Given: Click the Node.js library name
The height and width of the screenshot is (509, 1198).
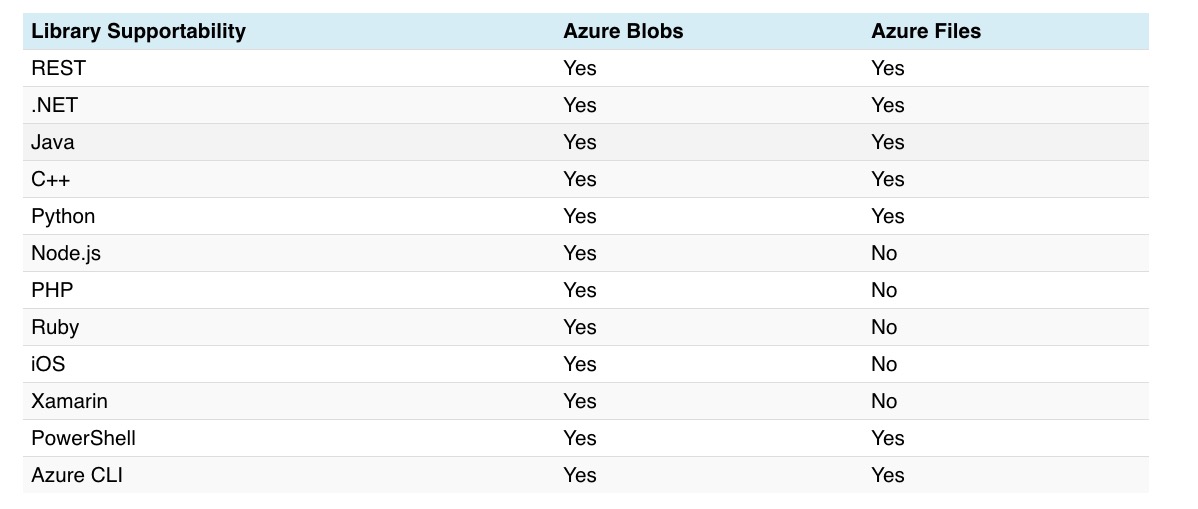Looking at the screenshot, I should point(66,253).
